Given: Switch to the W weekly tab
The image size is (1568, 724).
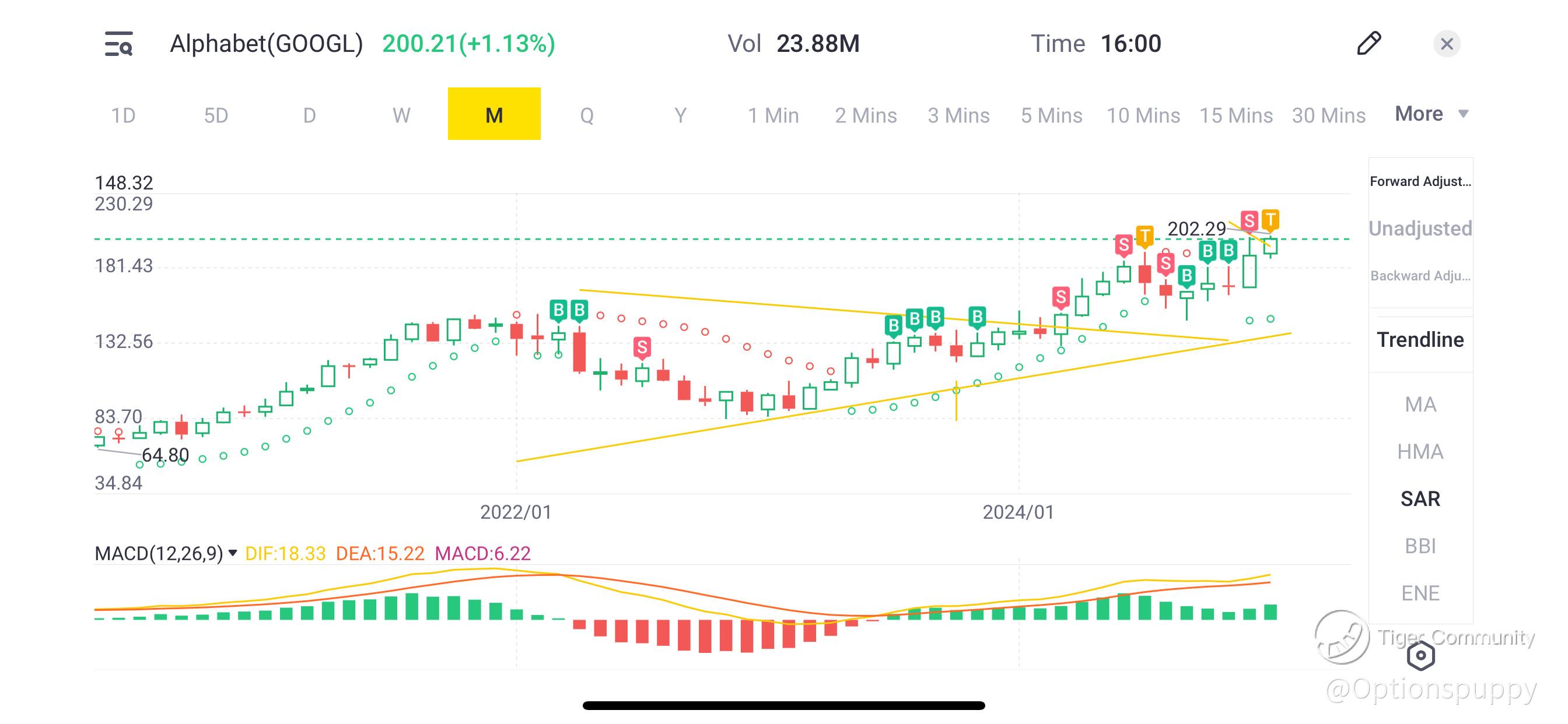Looking at the screenshot, I should (x=402, y=114).
